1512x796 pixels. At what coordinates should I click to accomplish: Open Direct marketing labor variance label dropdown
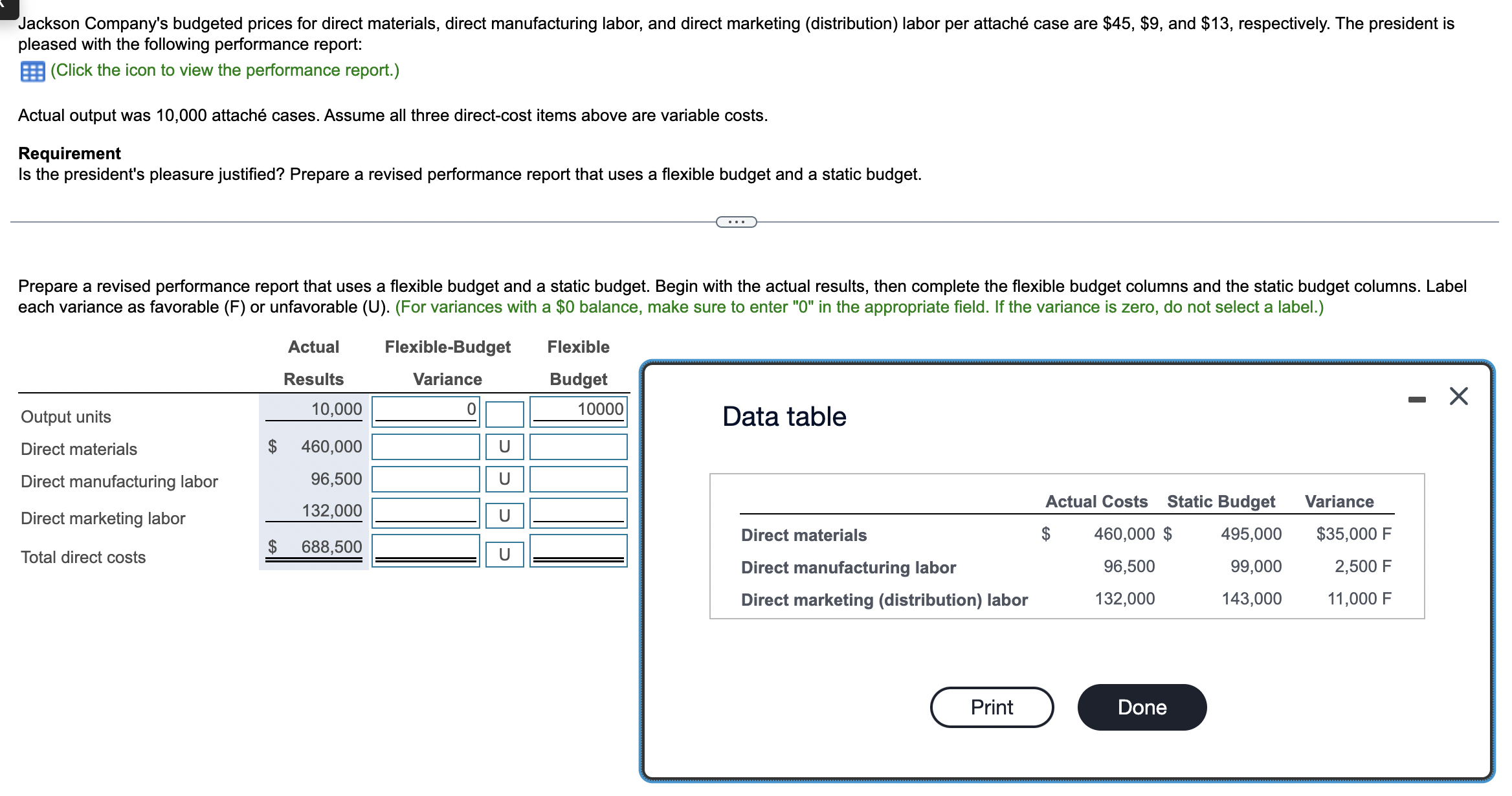(504, 515)
